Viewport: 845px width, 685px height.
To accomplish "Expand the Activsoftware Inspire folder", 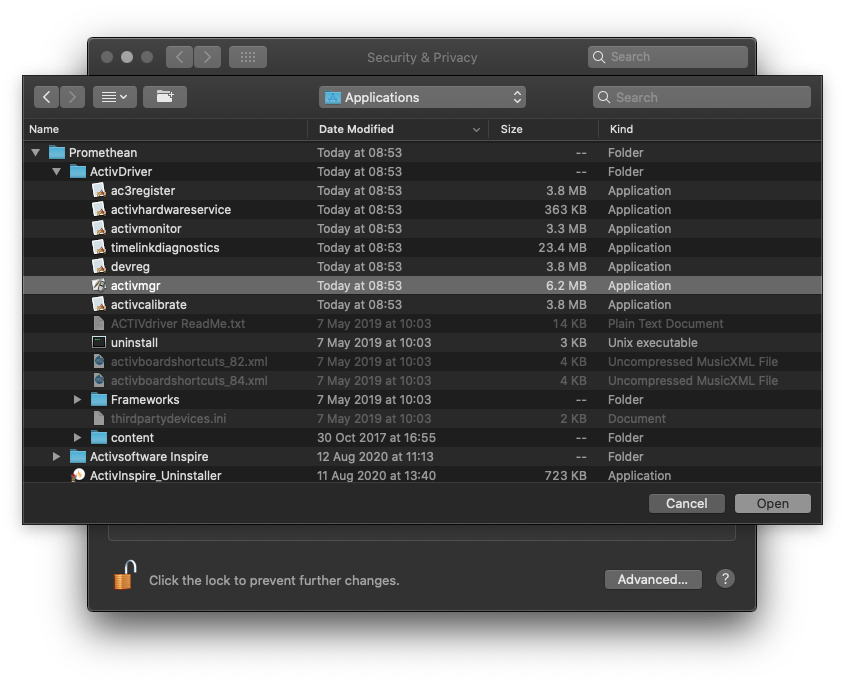I will coord(57,457).
